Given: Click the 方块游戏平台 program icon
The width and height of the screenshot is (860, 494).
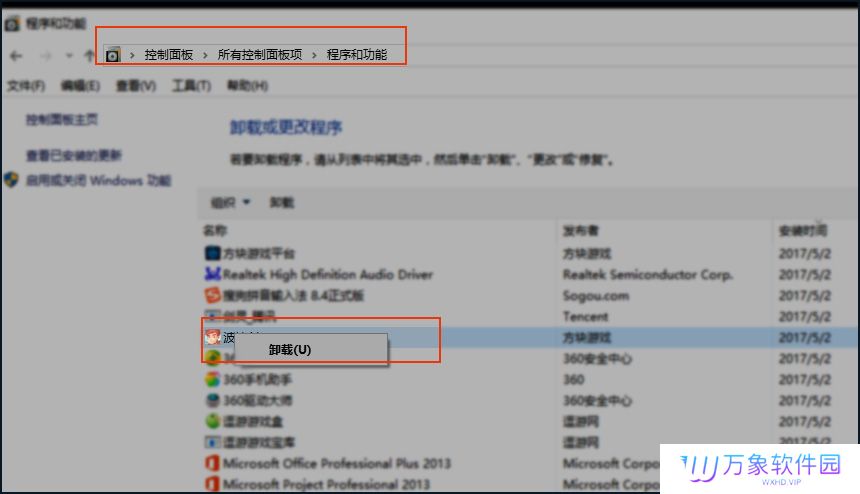Looking at the screenshot, I should click(213, 253).
